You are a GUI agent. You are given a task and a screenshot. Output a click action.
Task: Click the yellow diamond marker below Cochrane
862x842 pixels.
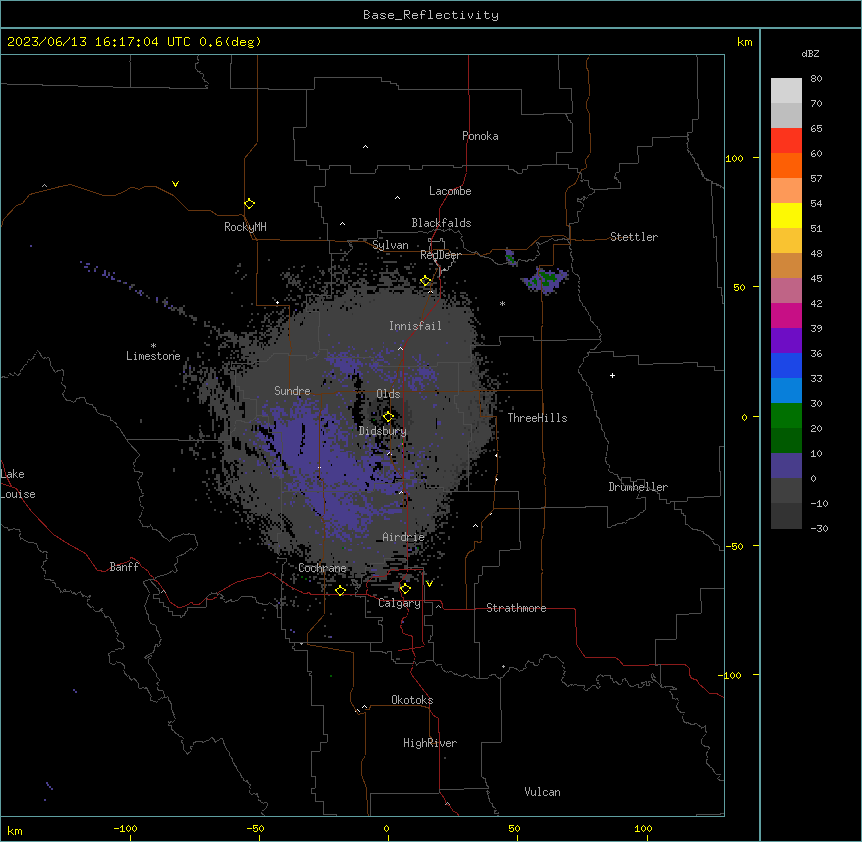(x=340, y=590)
